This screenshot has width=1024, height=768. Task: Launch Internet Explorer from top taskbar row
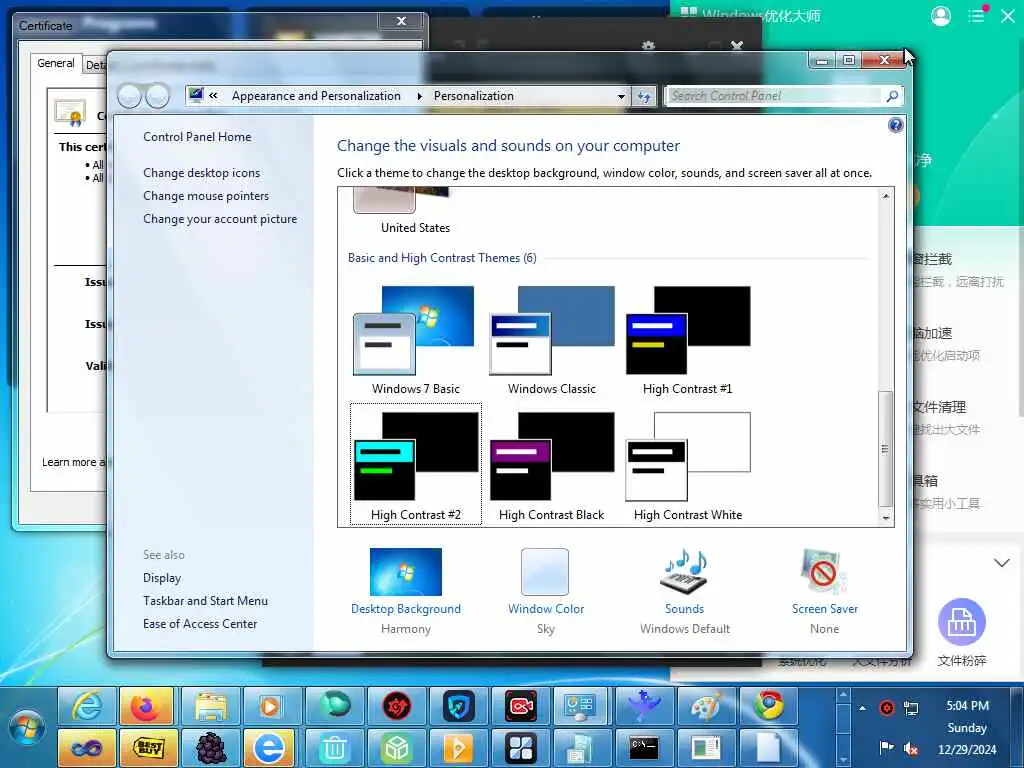click(87, 706)
